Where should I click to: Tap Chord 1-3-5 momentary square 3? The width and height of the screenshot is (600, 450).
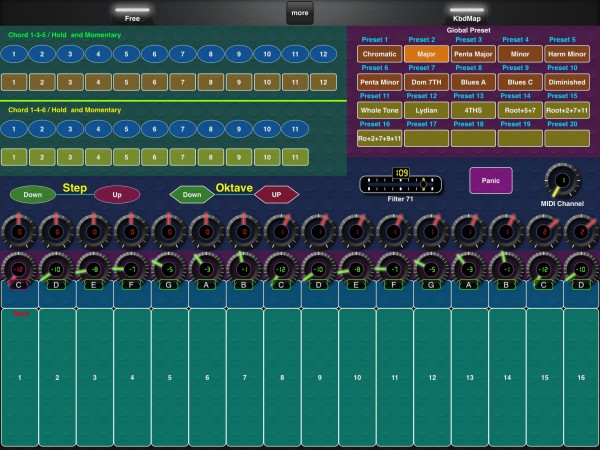(x=70, y=82)
